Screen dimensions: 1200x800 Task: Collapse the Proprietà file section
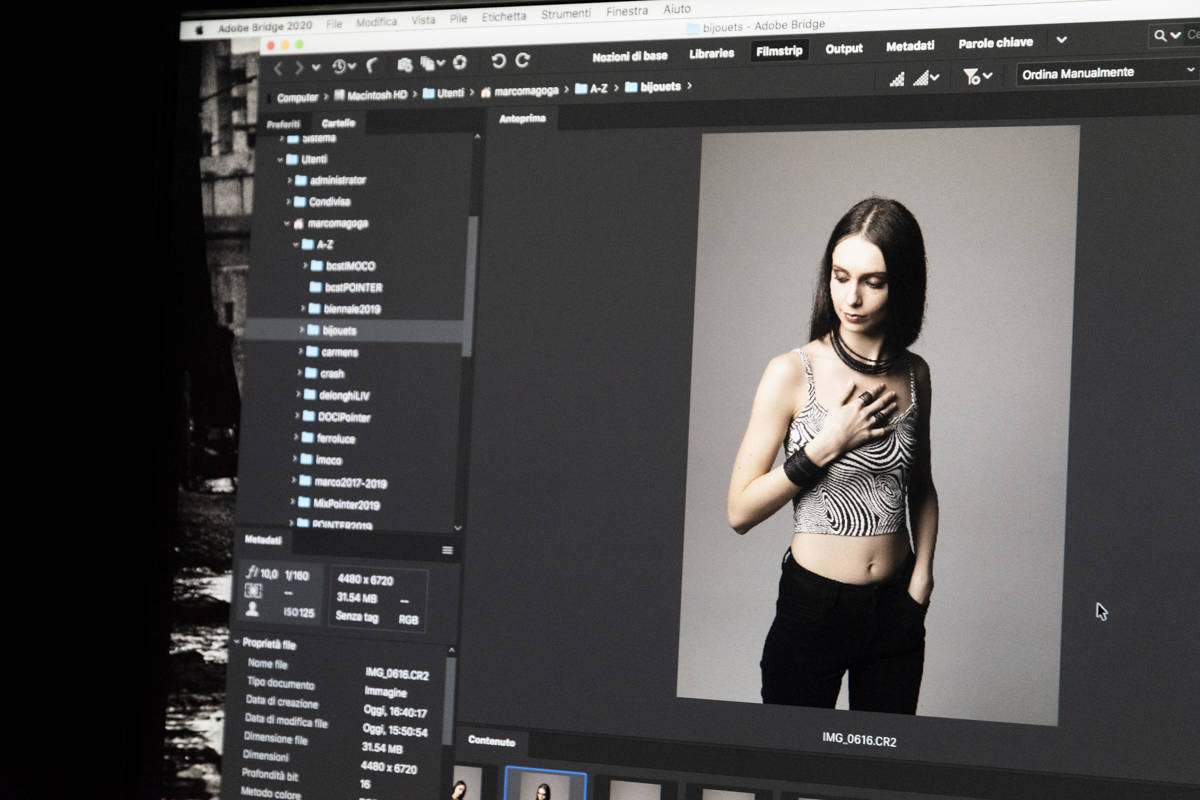236,642
